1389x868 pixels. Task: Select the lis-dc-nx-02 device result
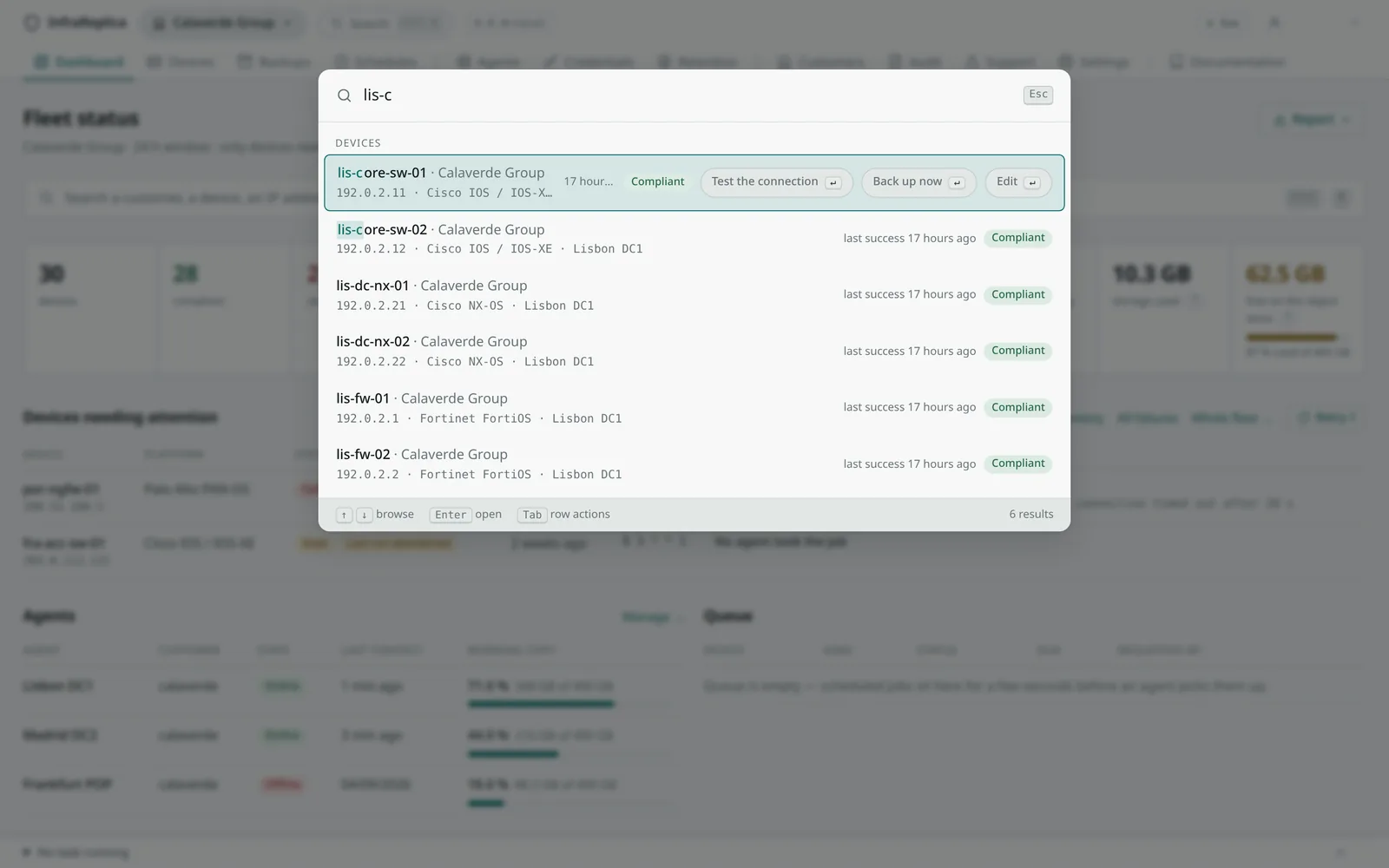694,352
